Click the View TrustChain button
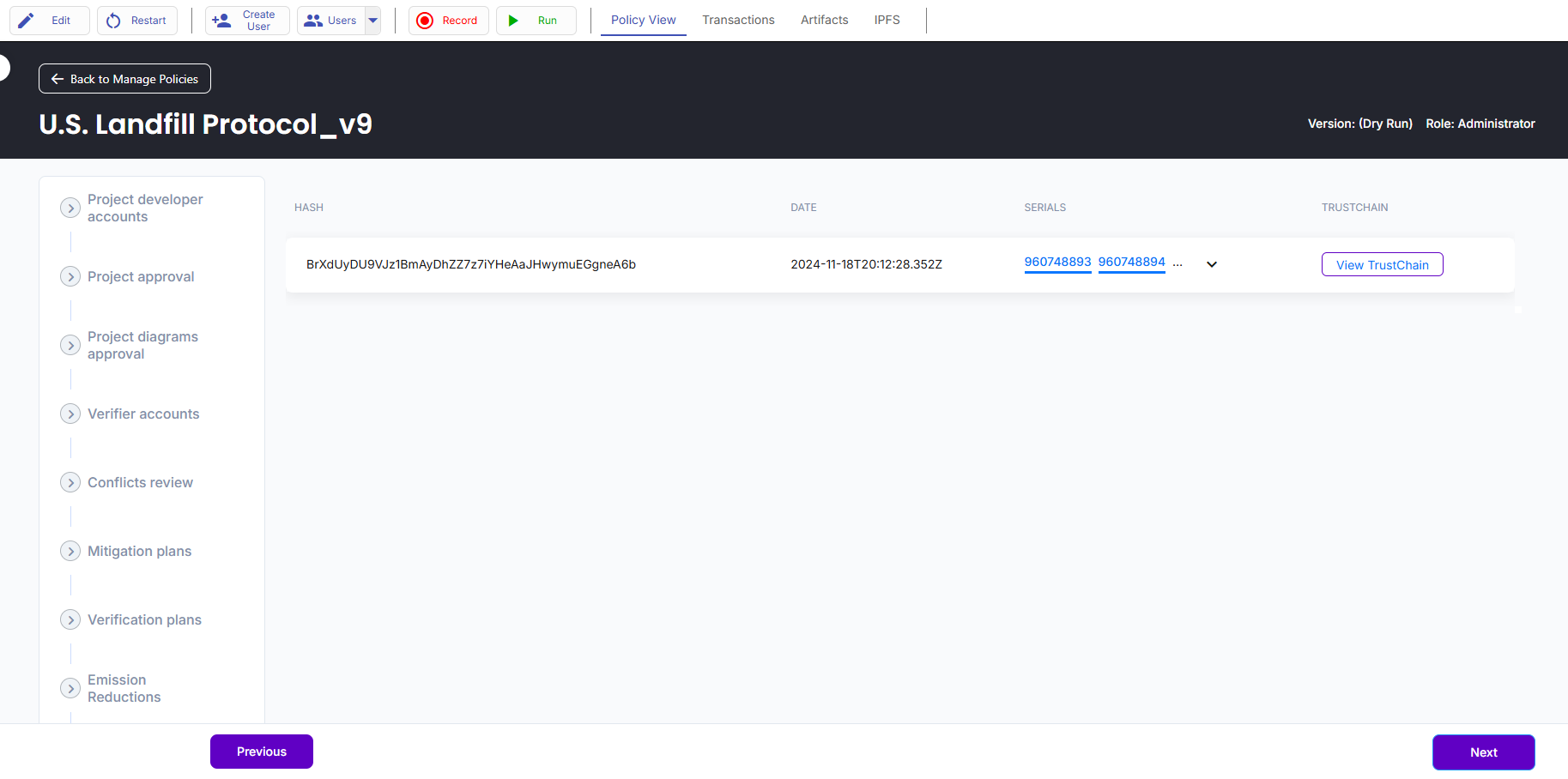 [1382, 264]
